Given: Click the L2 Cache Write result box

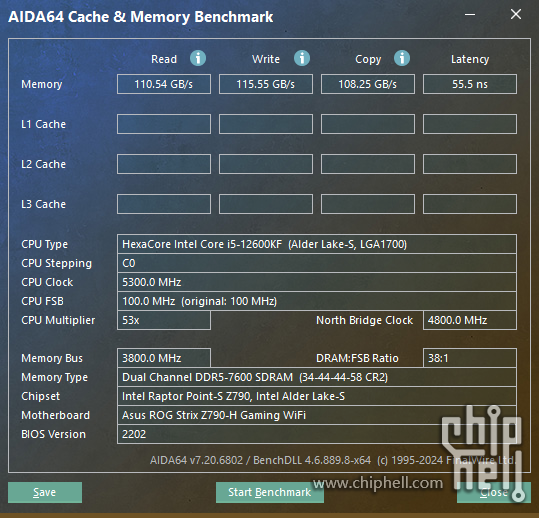Looking at the screenshot, I should tap(266, 164).
